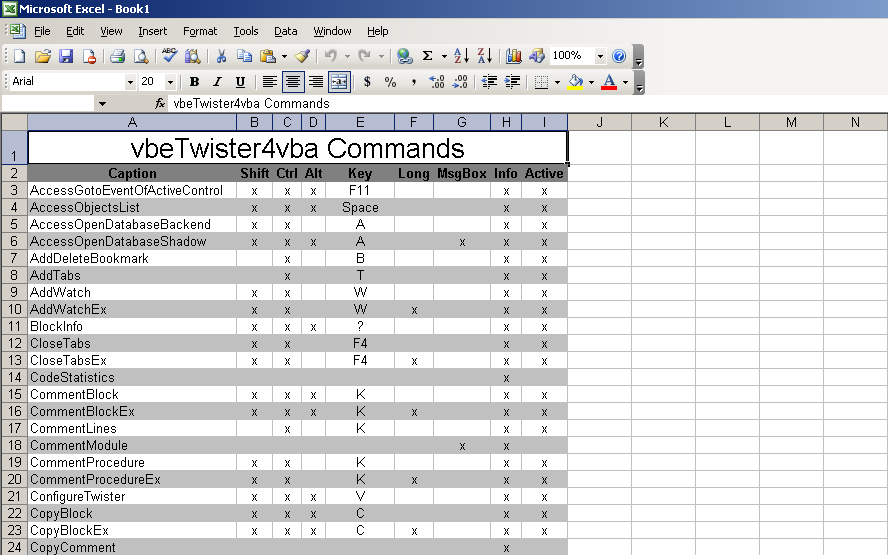The image size is (888, 555).
Task: Select the ConfigureTwister cell
Action: (x=132, y=496)
